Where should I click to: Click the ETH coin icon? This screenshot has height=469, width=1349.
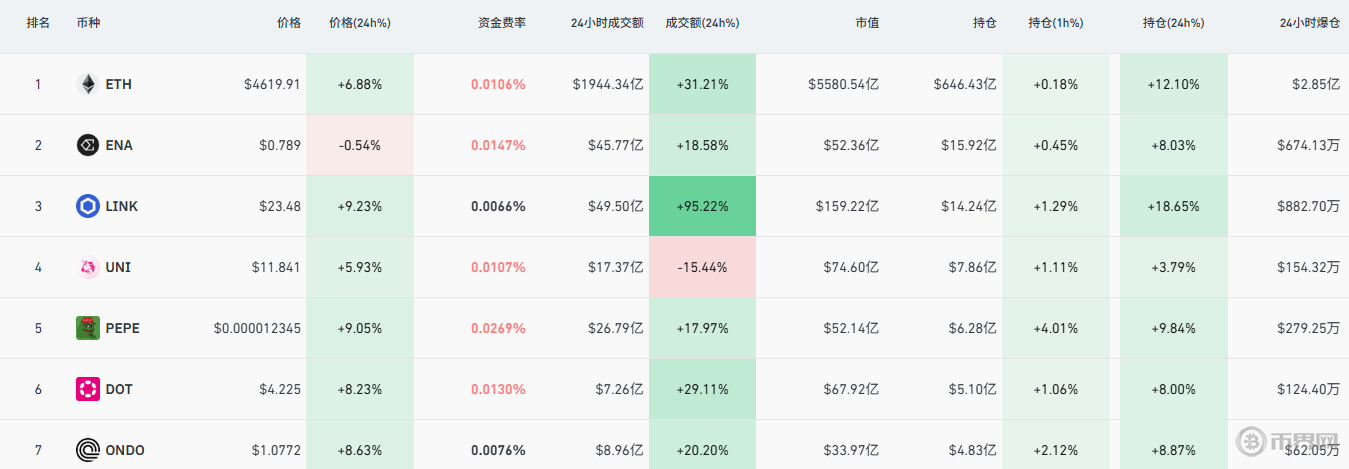coord(87,85)
